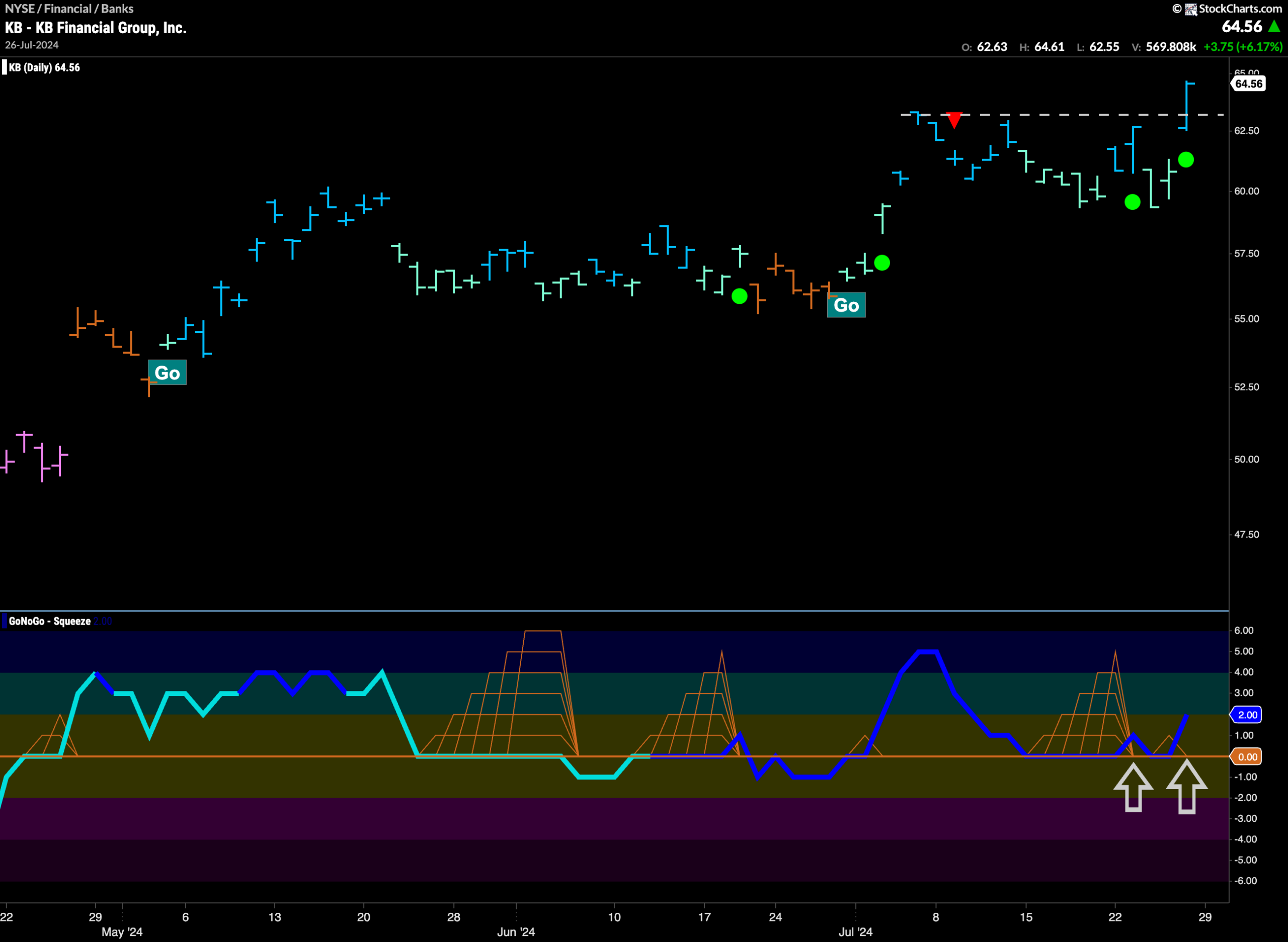Click the NYSE / Financial / Banks breadcrumb
This screenshot has width=1288, height=942.
point(69,9)
